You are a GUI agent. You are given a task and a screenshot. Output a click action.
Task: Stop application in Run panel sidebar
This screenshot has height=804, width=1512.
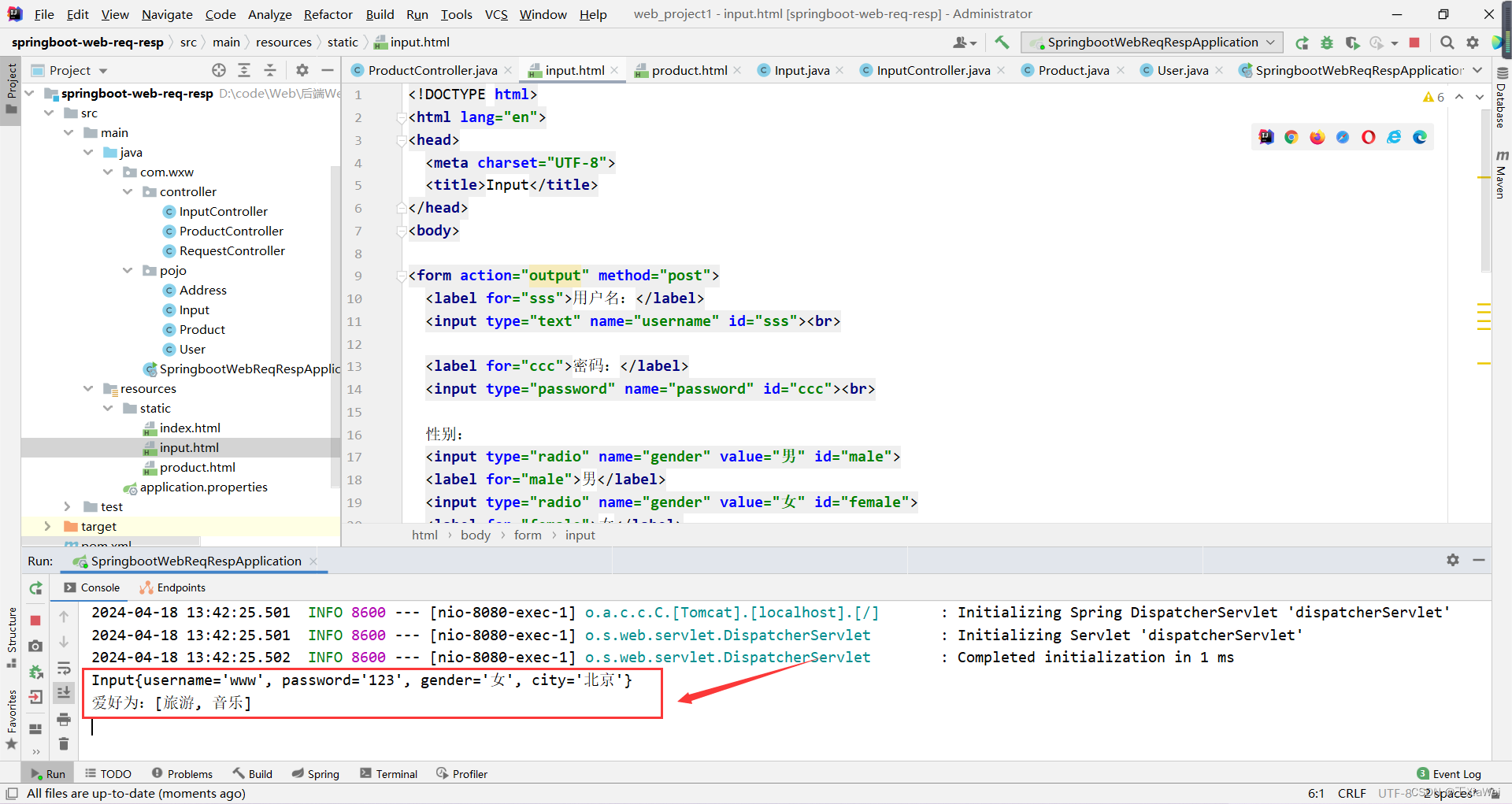(35, 621)
